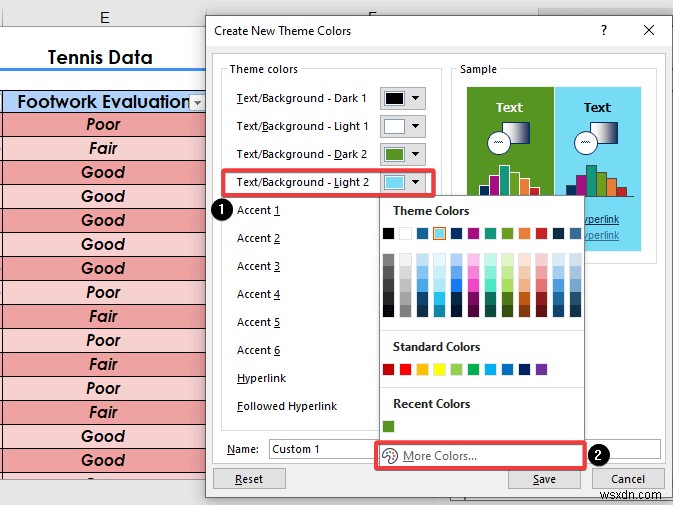Select the Footwork Evaluation header cell
673x505 pixels.
pos(103,102)
